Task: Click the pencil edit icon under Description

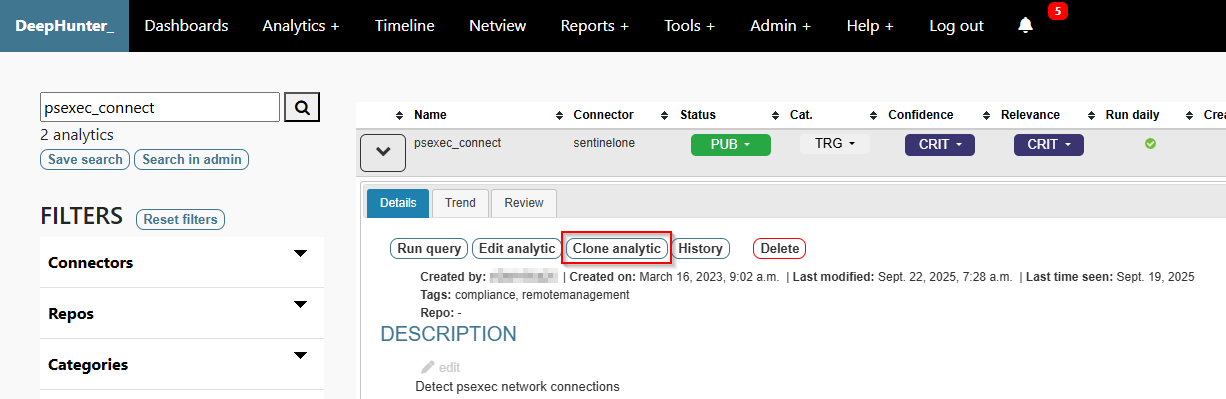Action: tap(428, 367)
